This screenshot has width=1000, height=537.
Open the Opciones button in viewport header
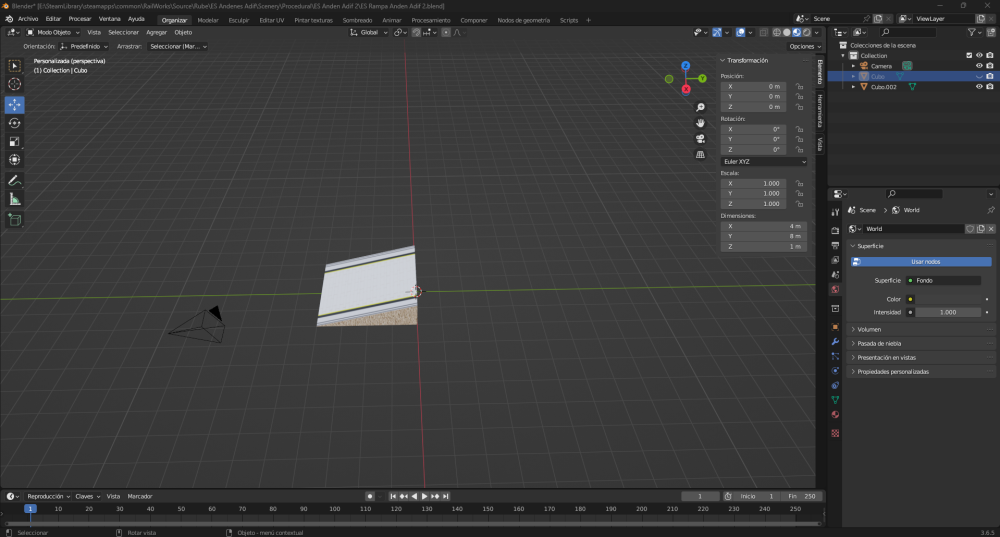[x=802, y=46]
